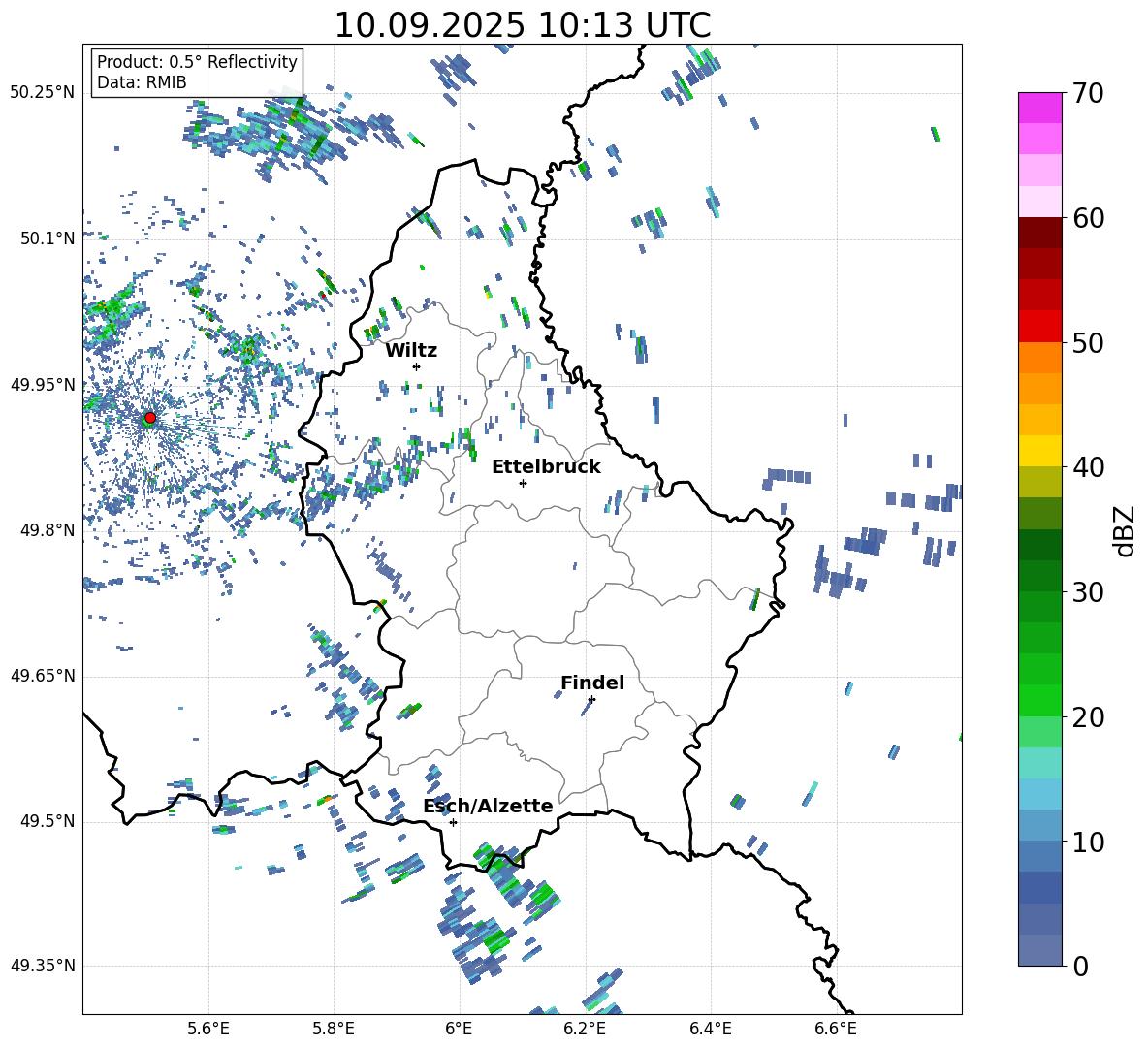This screenshot has height=1048, width=1148.
Task: Click the 40 colorbar tick label
Action: pyautogui.click(x=1089, y=467)
